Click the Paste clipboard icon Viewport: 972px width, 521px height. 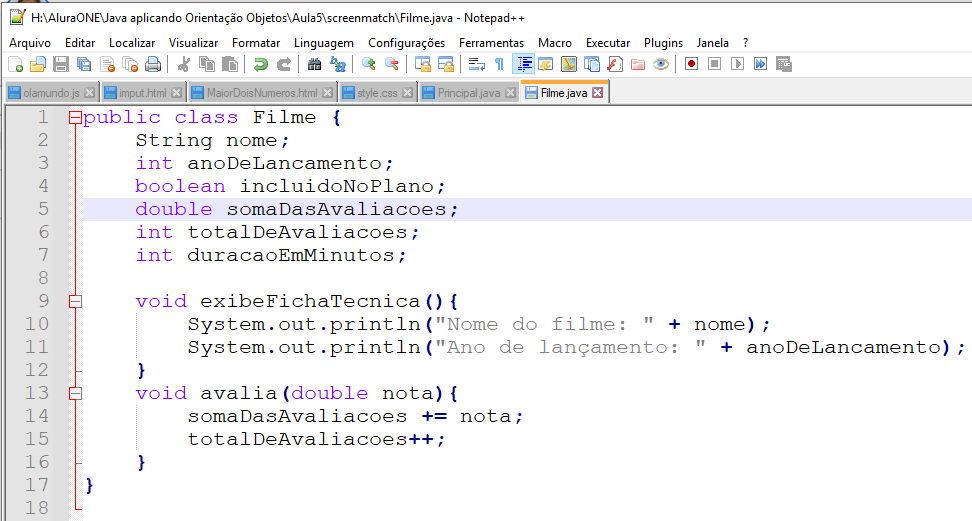click(230, 64)
